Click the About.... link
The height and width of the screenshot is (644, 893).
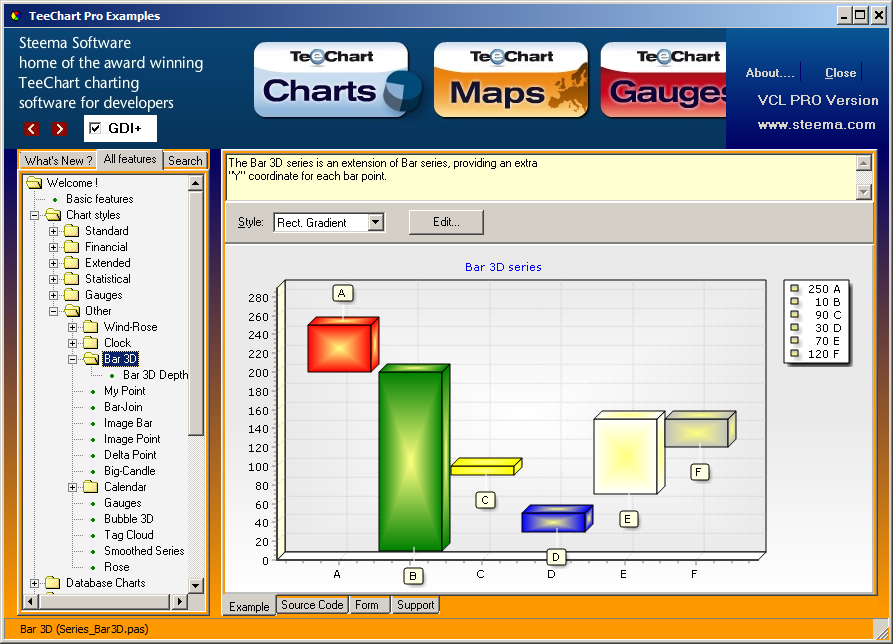770,73
